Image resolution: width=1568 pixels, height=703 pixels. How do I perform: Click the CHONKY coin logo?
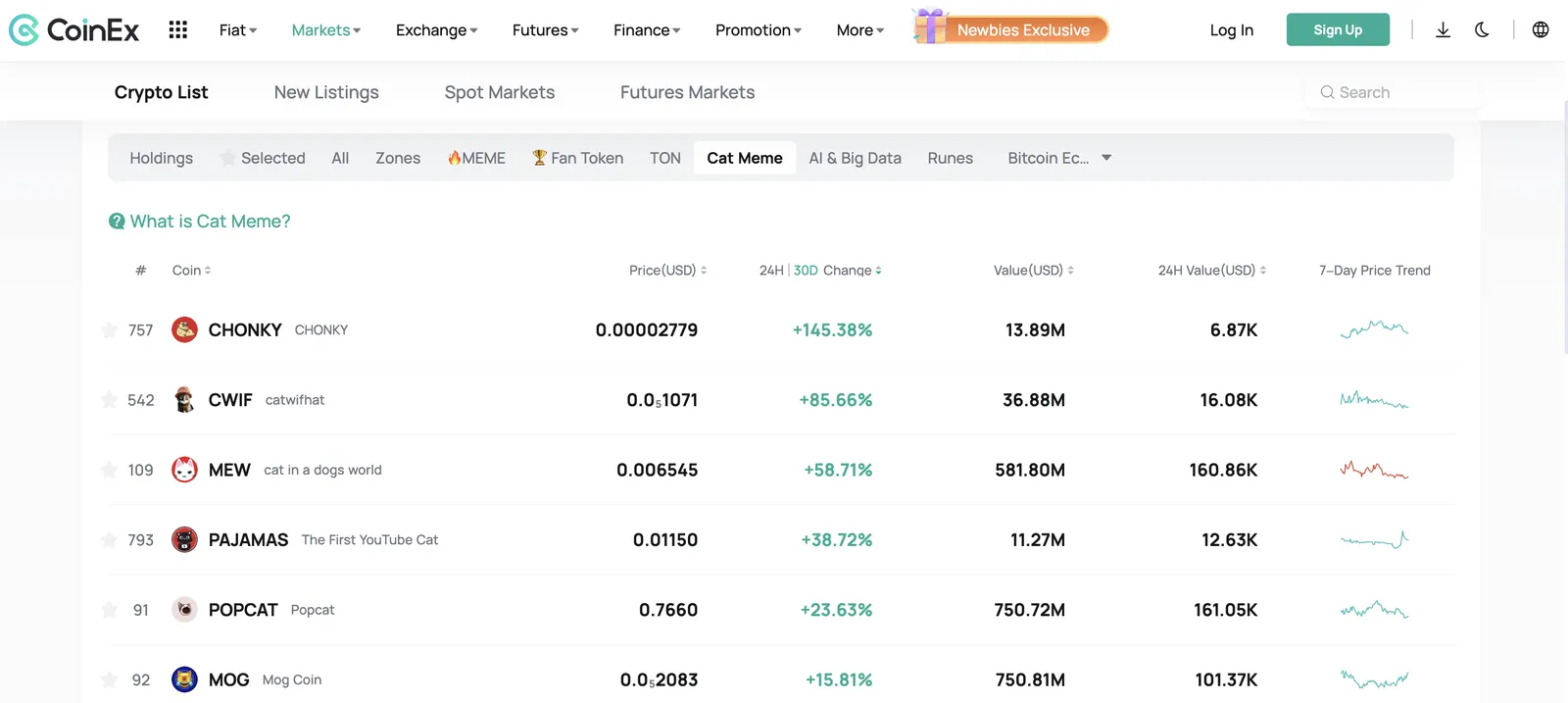pos(184,329)
